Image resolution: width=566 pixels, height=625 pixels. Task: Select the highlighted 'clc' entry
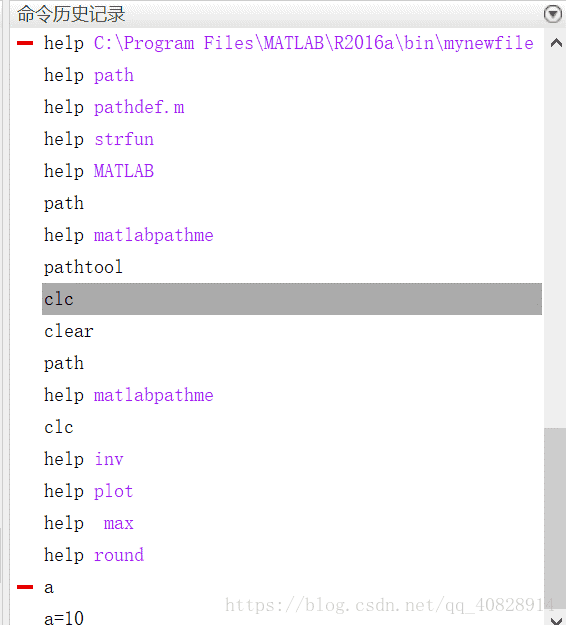click(x=292, y=299)
